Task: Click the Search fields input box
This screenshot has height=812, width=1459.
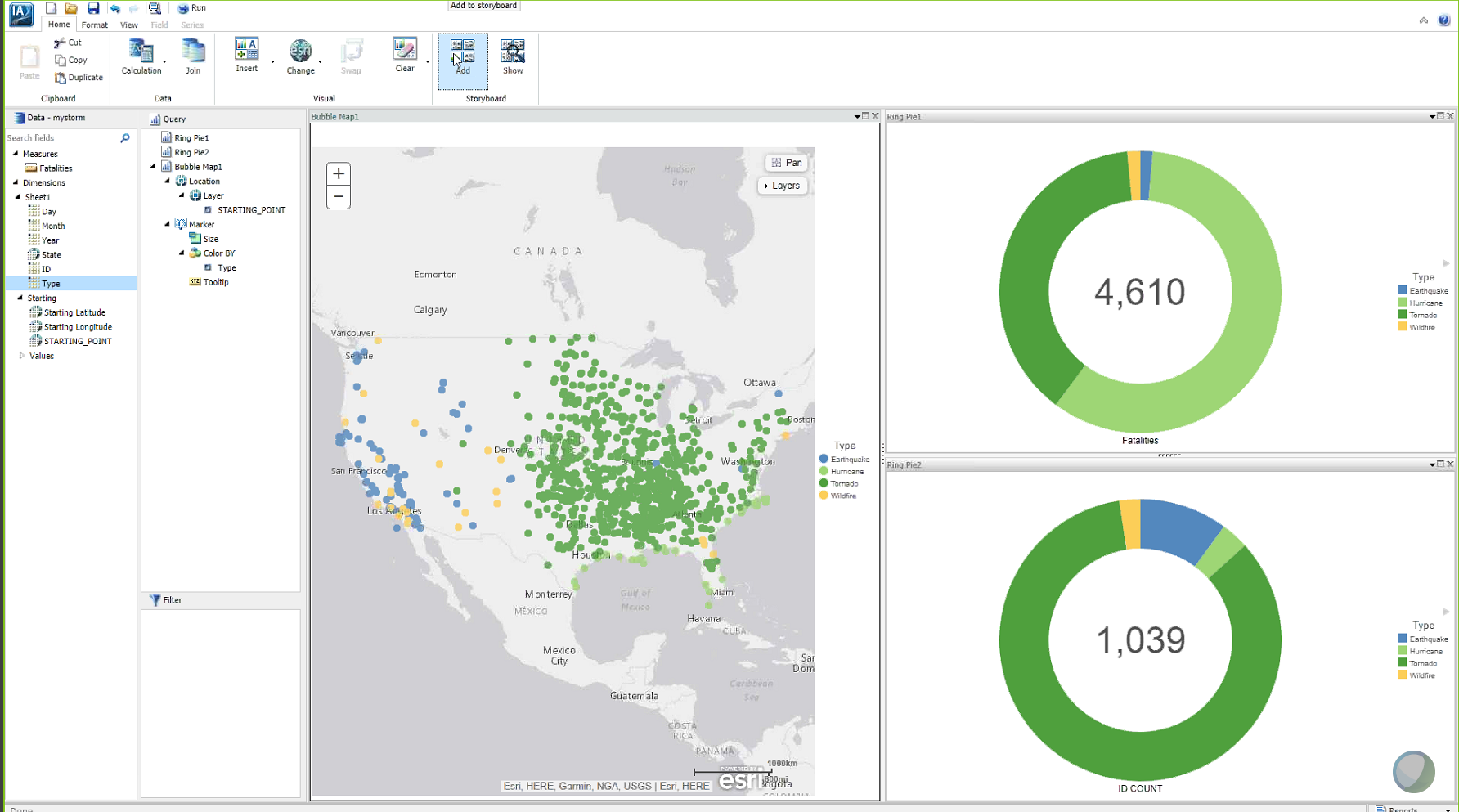Action: (61, 138)
